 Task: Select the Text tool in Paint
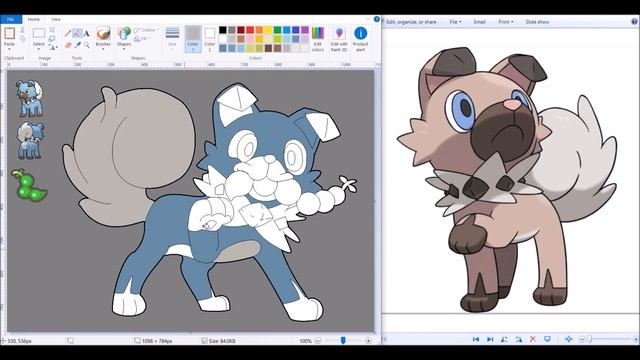[86, 33]
